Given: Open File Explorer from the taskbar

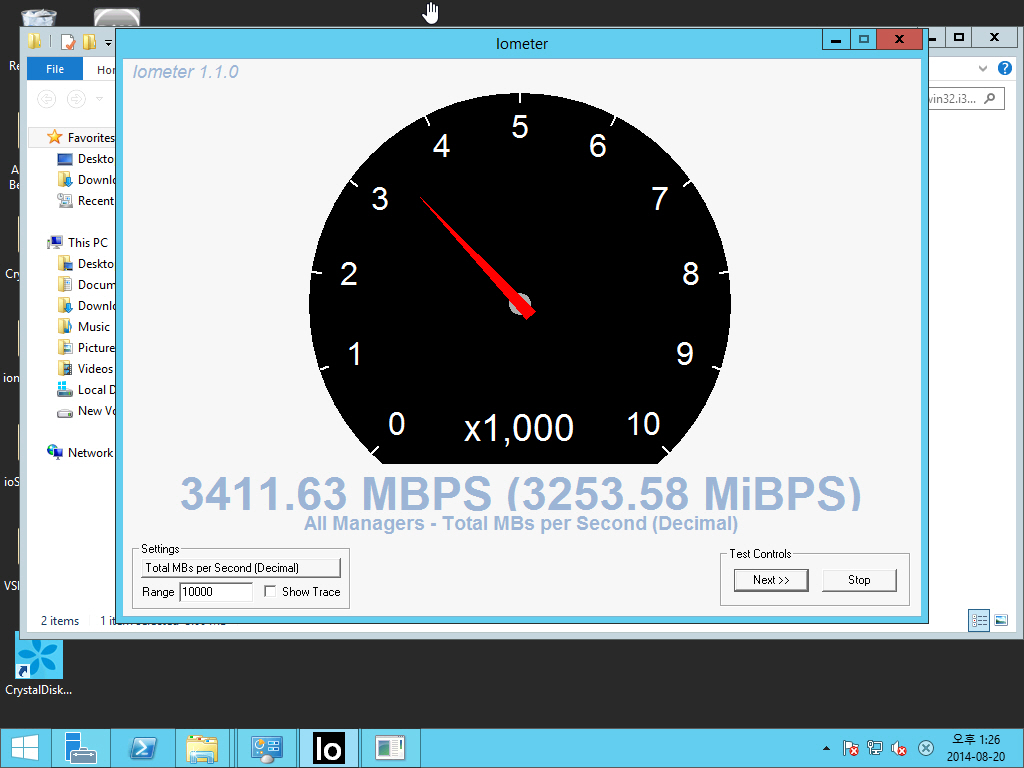Looking at the screenshot, I should tap(202, 748).
